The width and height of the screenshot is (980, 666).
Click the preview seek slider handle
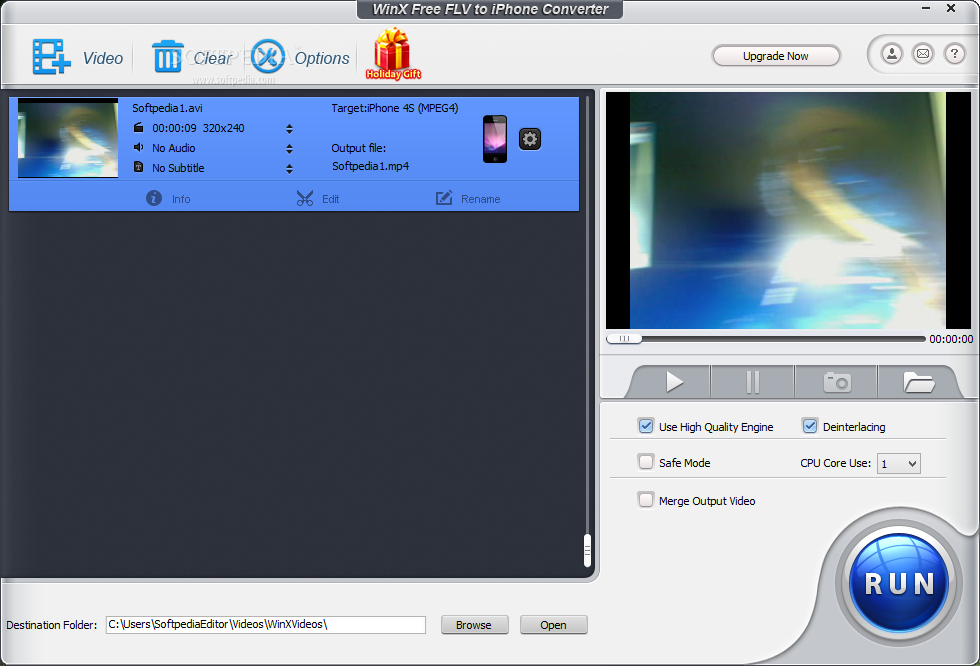pos(624,339)
